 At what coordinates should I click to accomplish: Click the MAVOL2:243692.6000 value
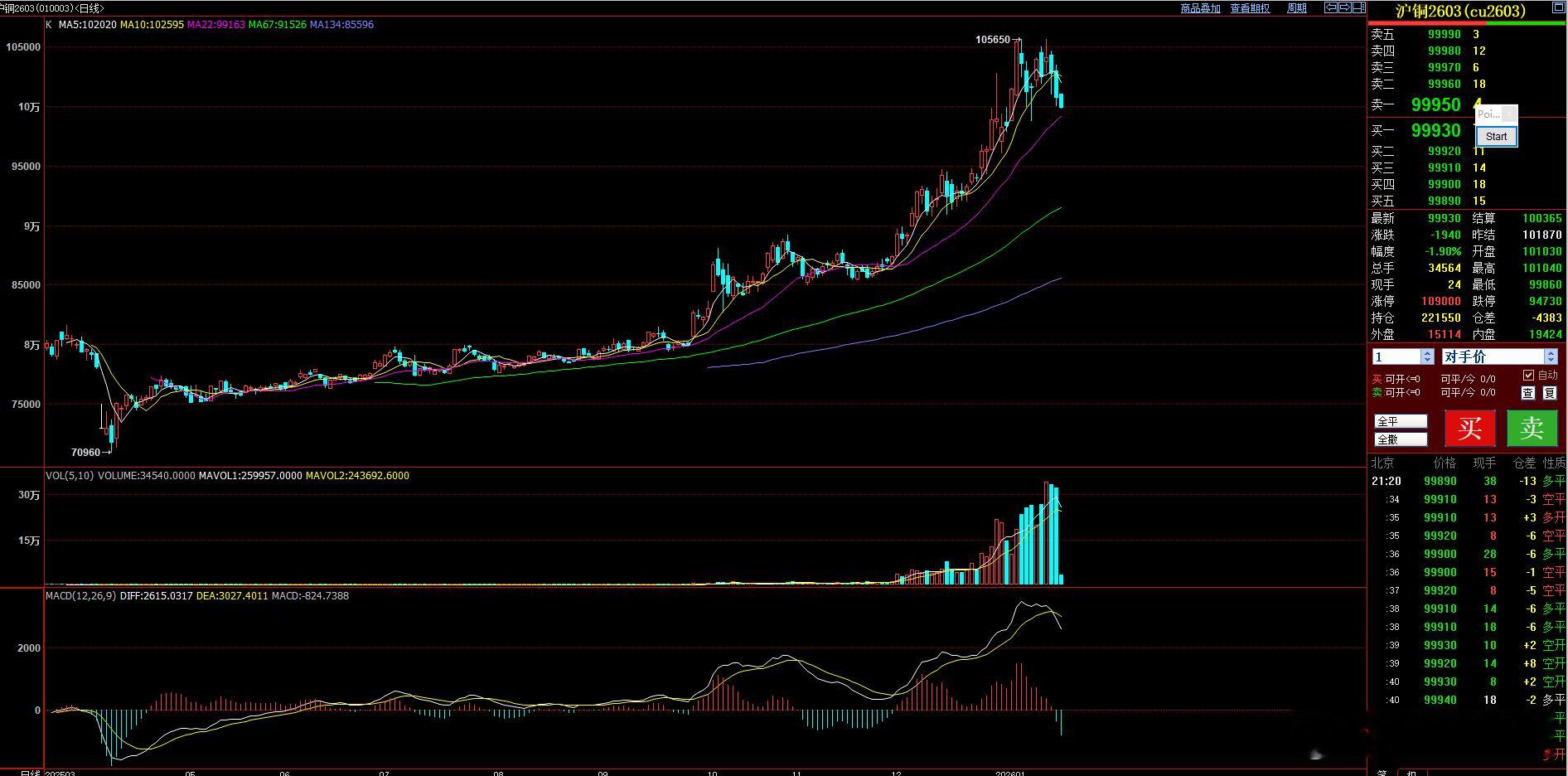coord(357,476)
